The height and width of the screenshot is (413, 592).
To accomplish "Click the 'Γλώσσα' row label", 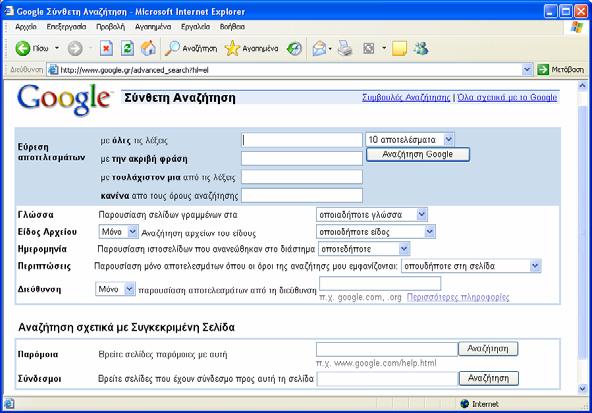I will pos(35,214).
